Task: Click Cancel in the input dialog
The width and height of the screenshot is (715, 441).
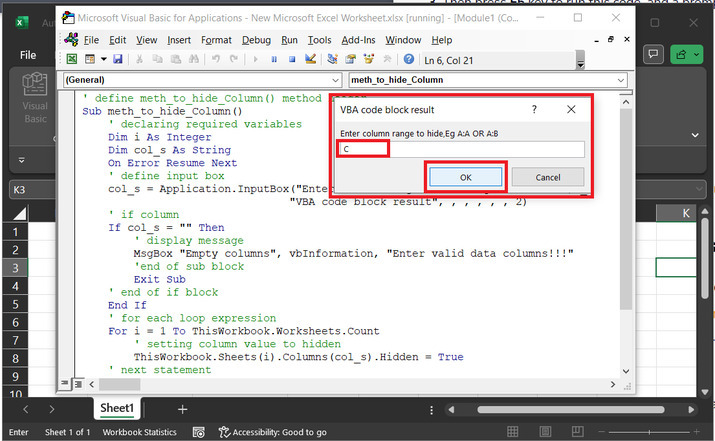Action: click(548, 177)
